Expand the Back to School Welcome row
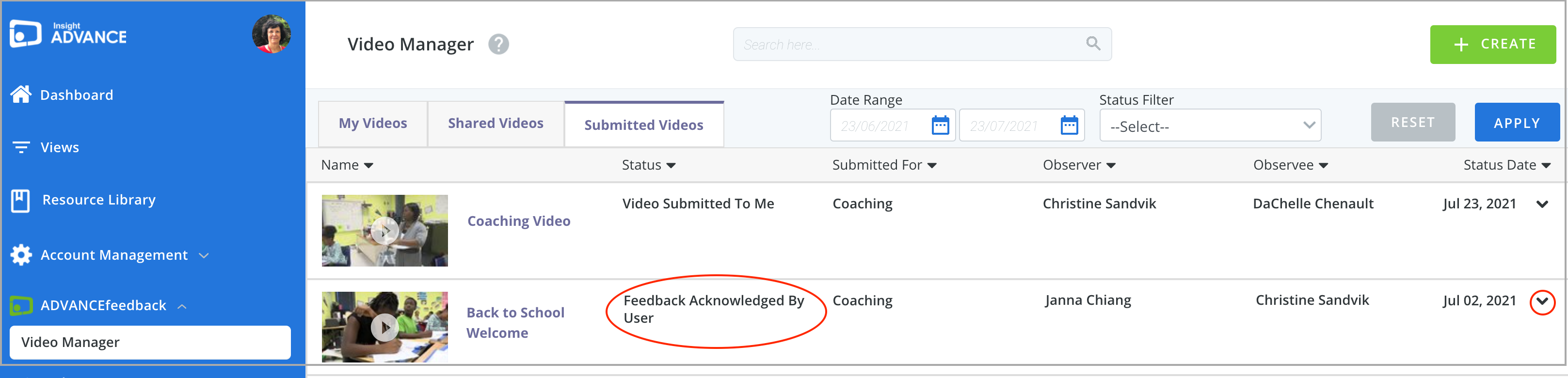Screen dimensions: 1568x378 (1542, 301)
